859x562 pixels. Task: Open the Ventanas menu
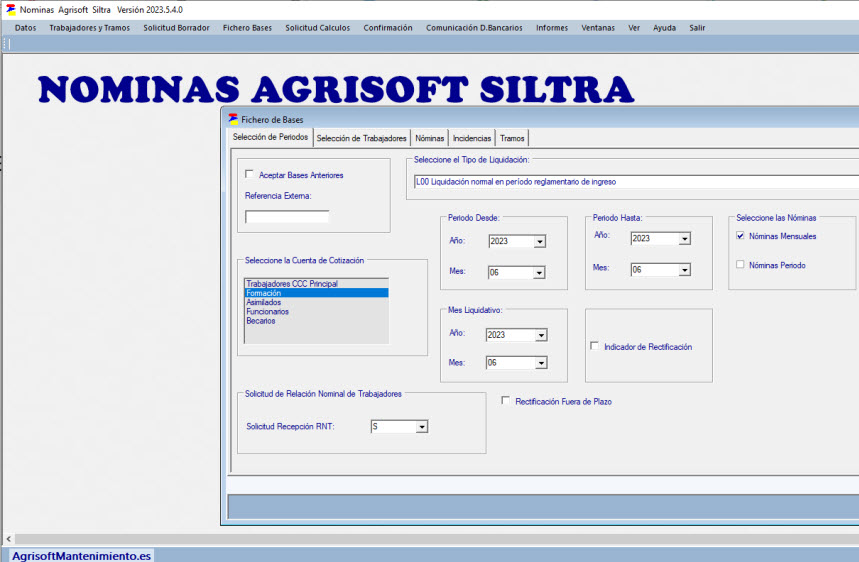tap(598, 28)
